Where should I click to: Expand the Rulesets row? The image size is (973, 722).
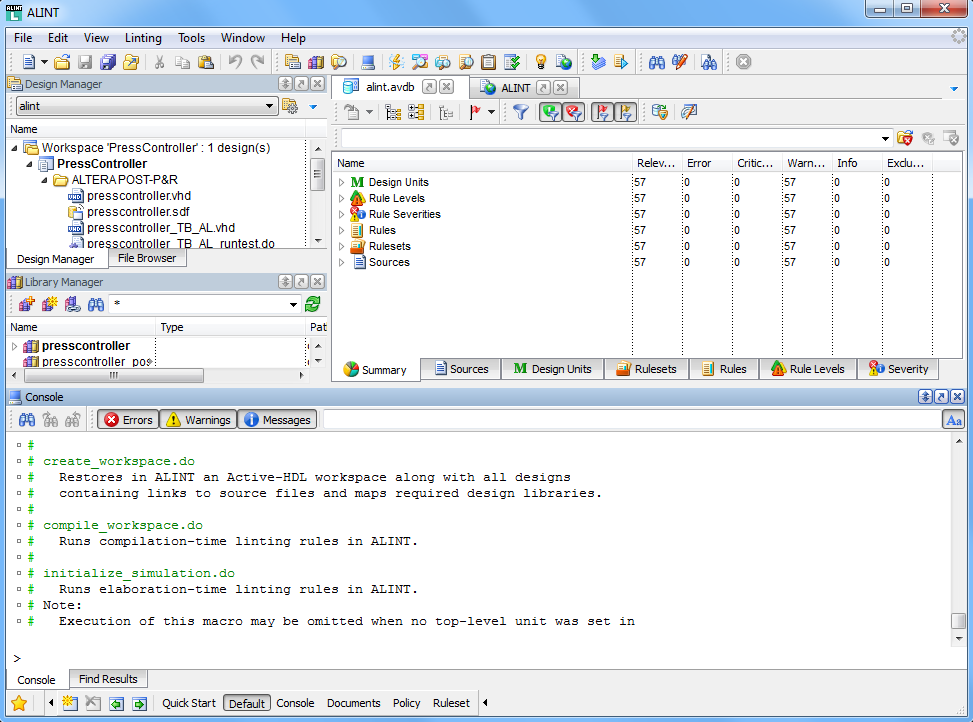click(341, 246)
